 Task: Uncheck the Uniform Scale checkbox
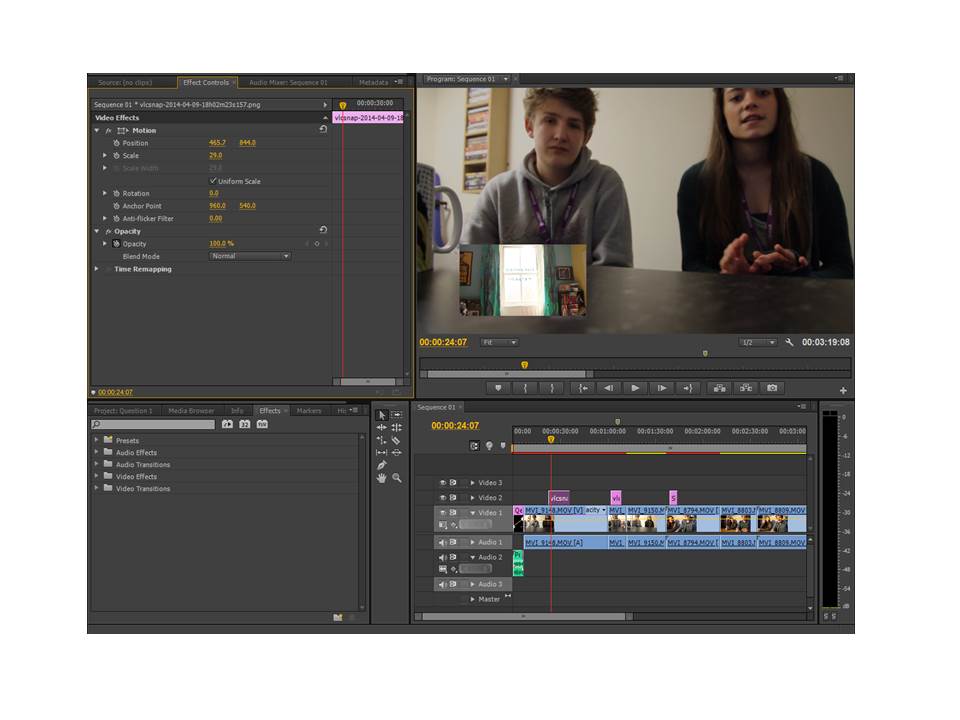pos(213,181)
